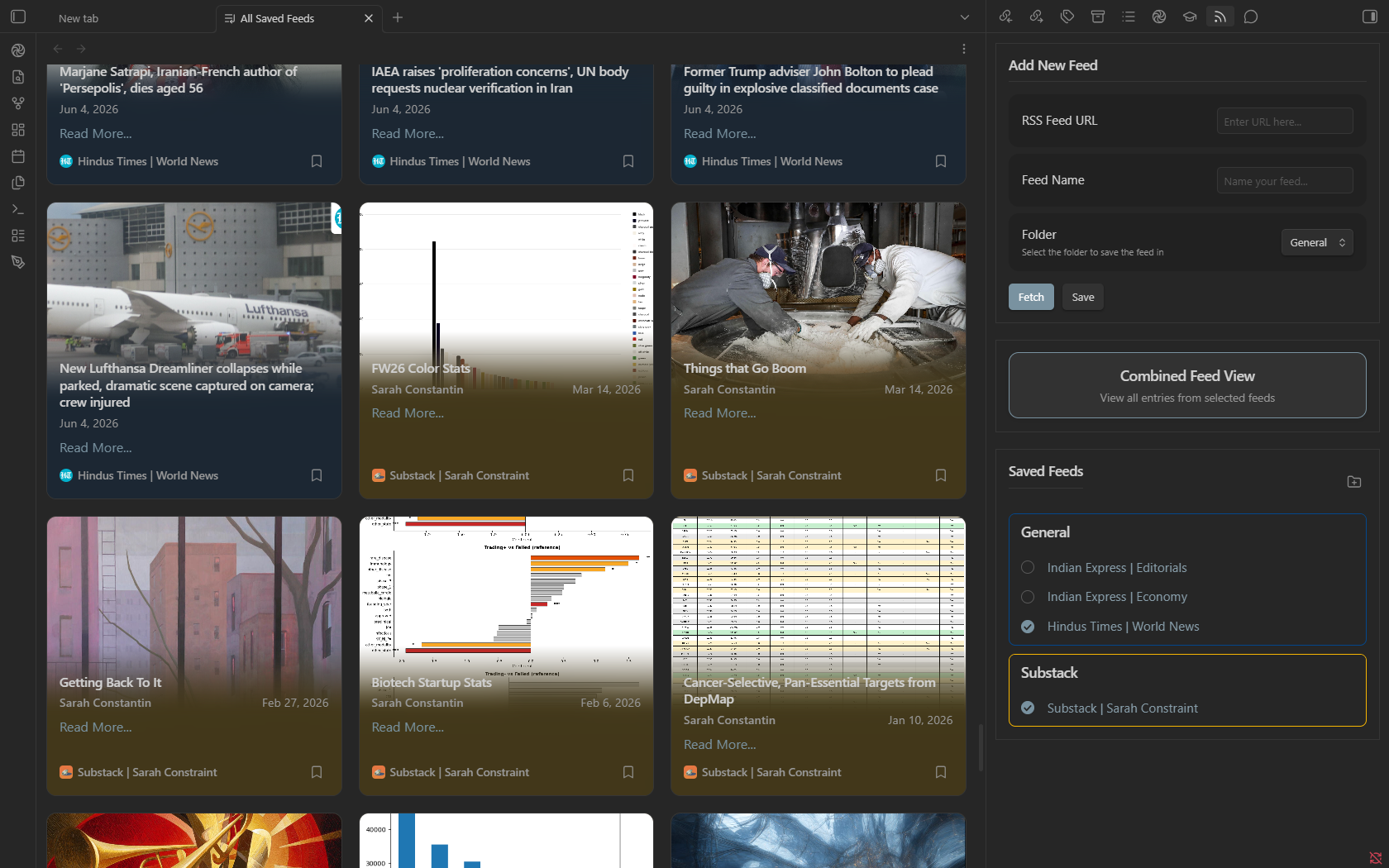Open the General folder dropdown

1317,242
